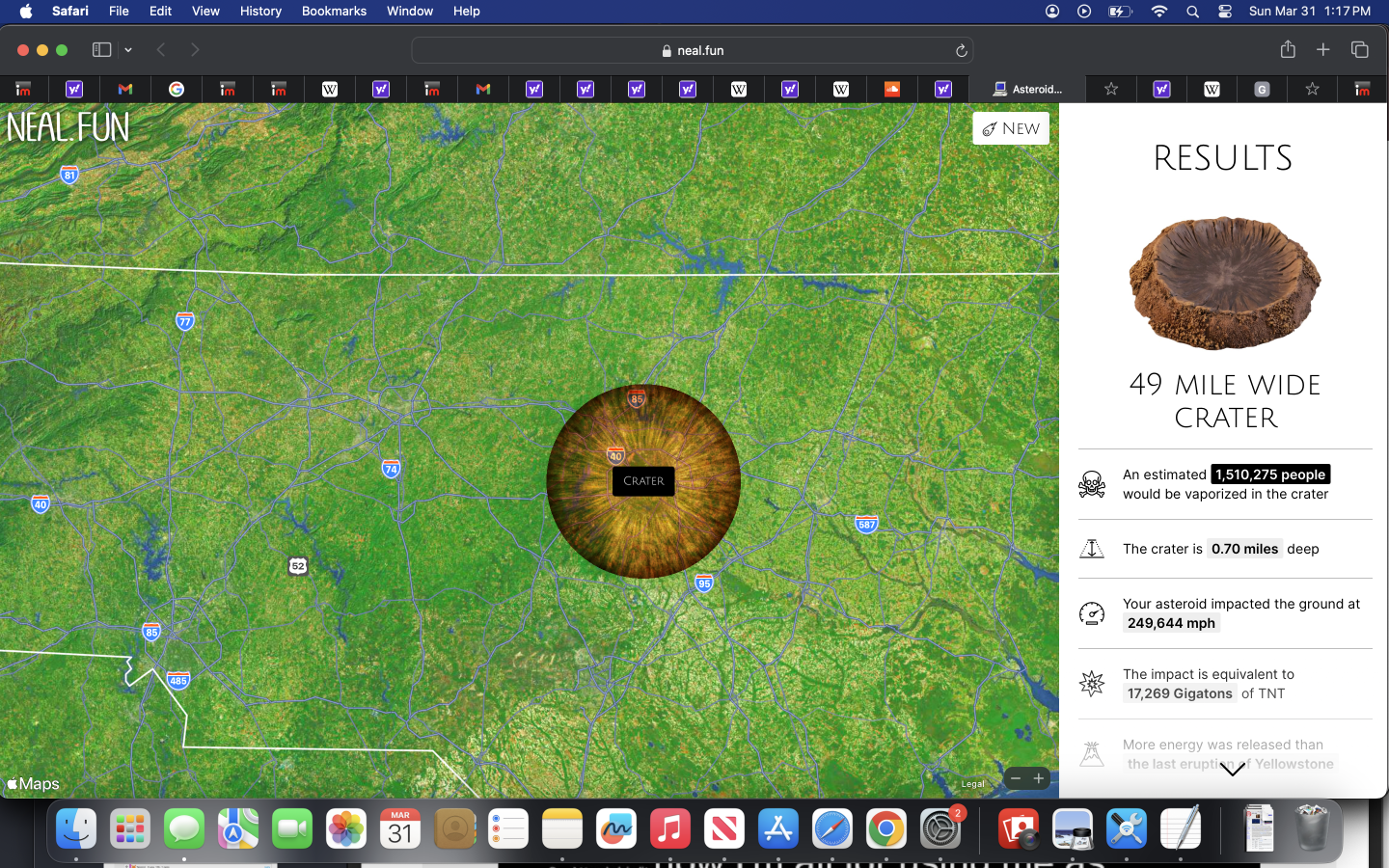Viewport: 1389px width, 868px height.
Task: Zoom in the map with plus button
Action: tap(1039, 778)
